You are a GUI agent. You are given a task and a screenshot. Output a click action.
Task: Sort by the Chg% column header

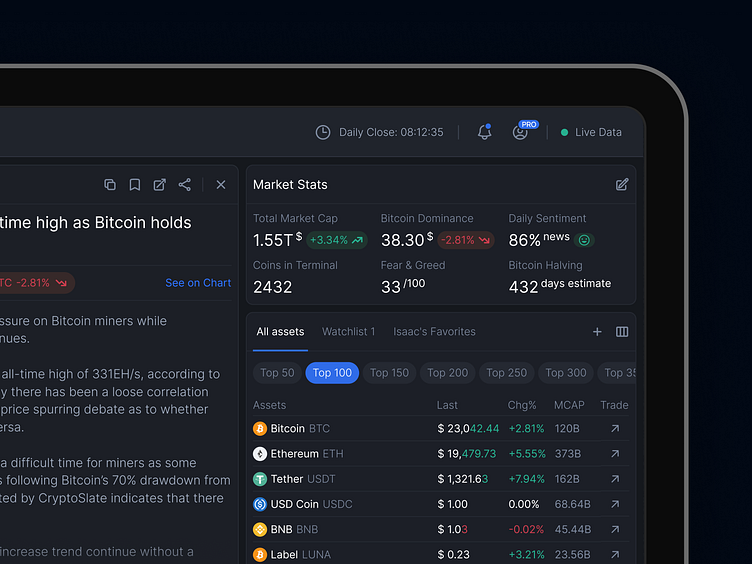(522, 405)
